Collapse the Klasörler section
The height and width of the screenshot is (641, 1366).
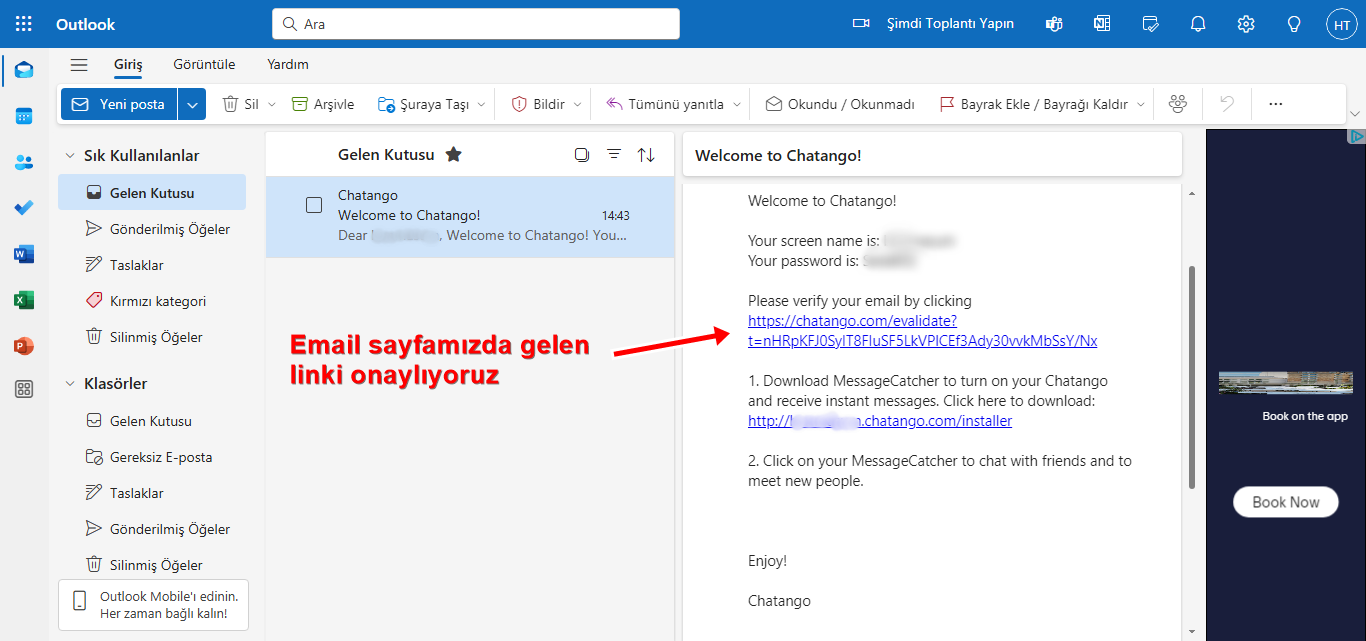[70, 384]
